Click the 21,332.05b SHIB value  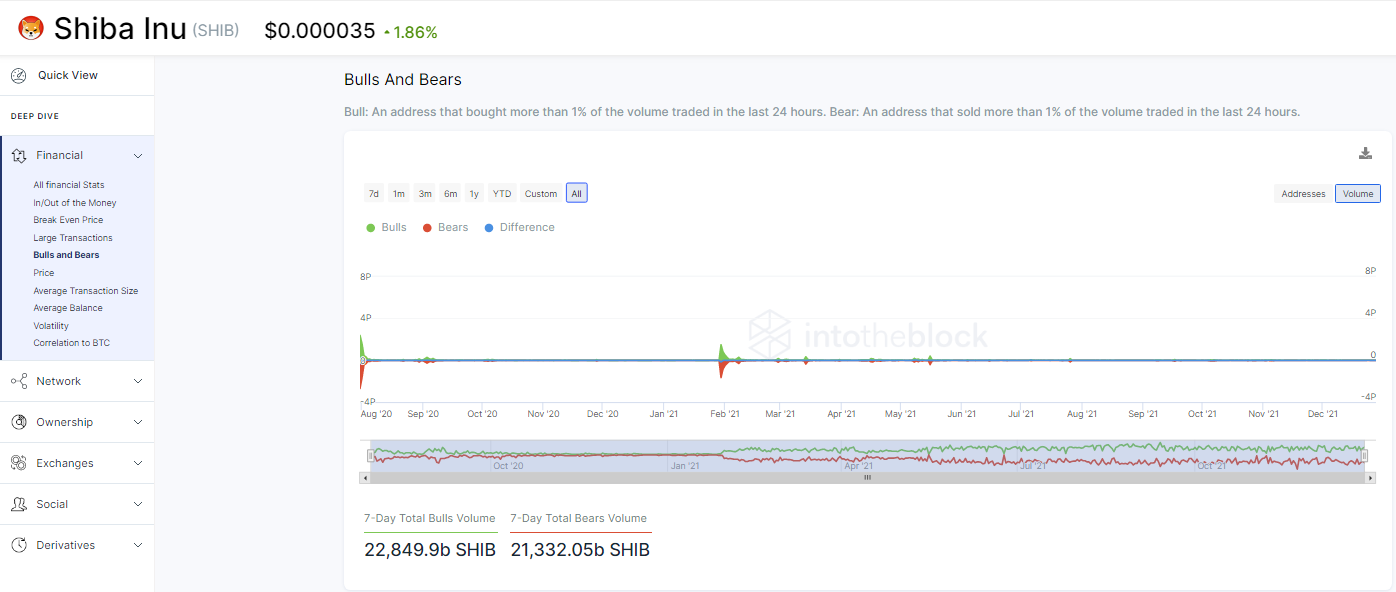tap(580, 550)
